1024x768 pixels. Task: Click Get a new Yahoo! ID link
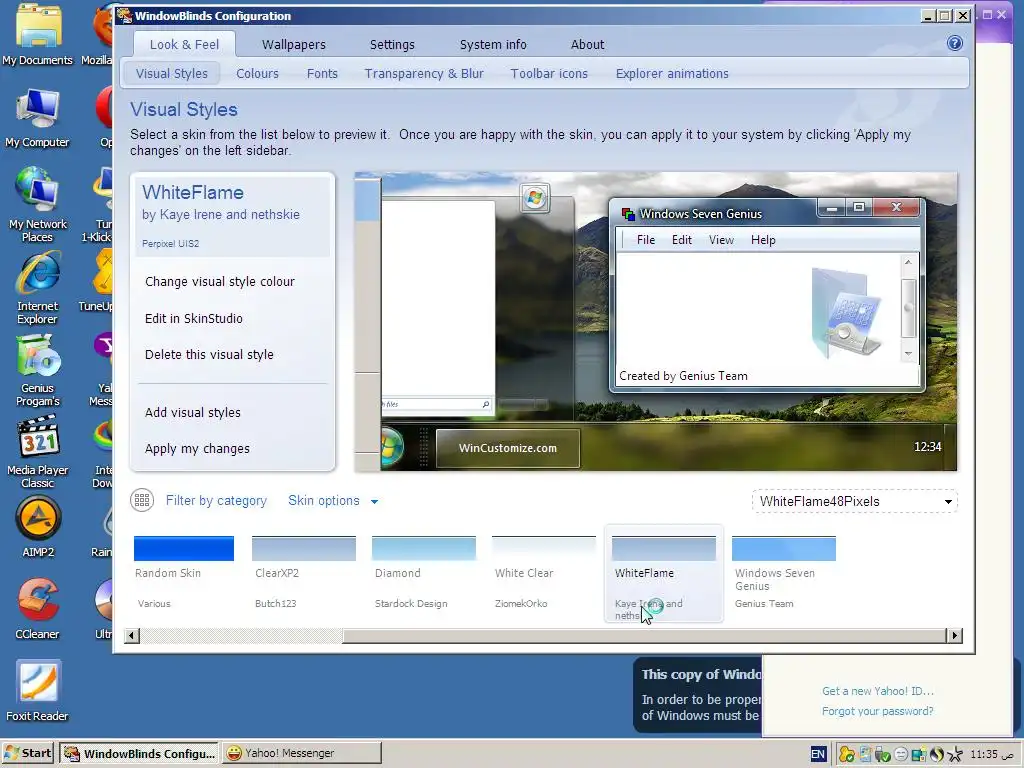click(878, 691)
